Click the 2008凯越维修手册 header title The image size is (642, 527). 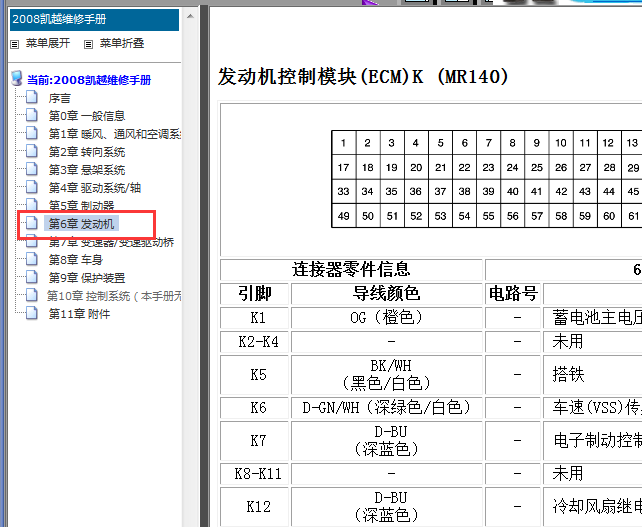tap(59, 19)
